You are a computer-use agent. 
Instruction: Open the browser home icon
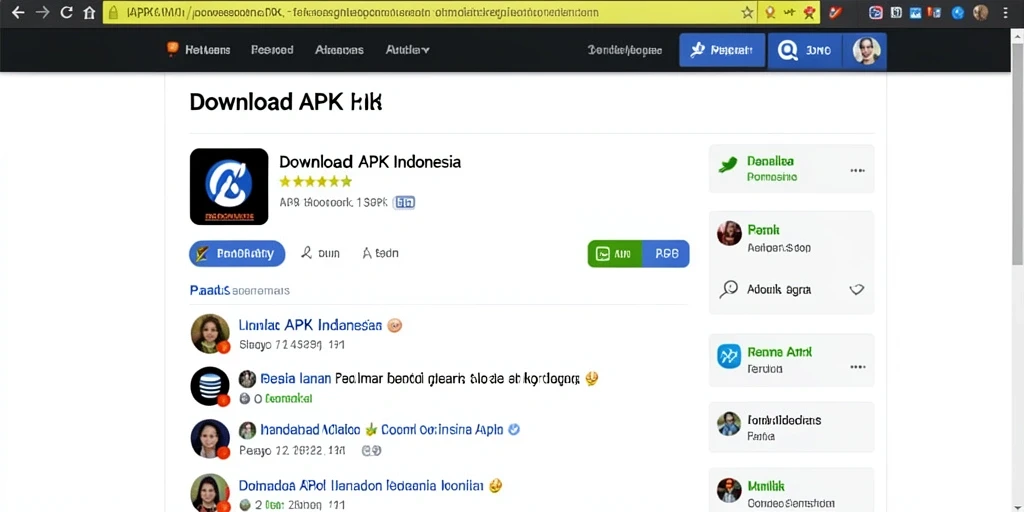pyautogui.click(x=89, y=12)
